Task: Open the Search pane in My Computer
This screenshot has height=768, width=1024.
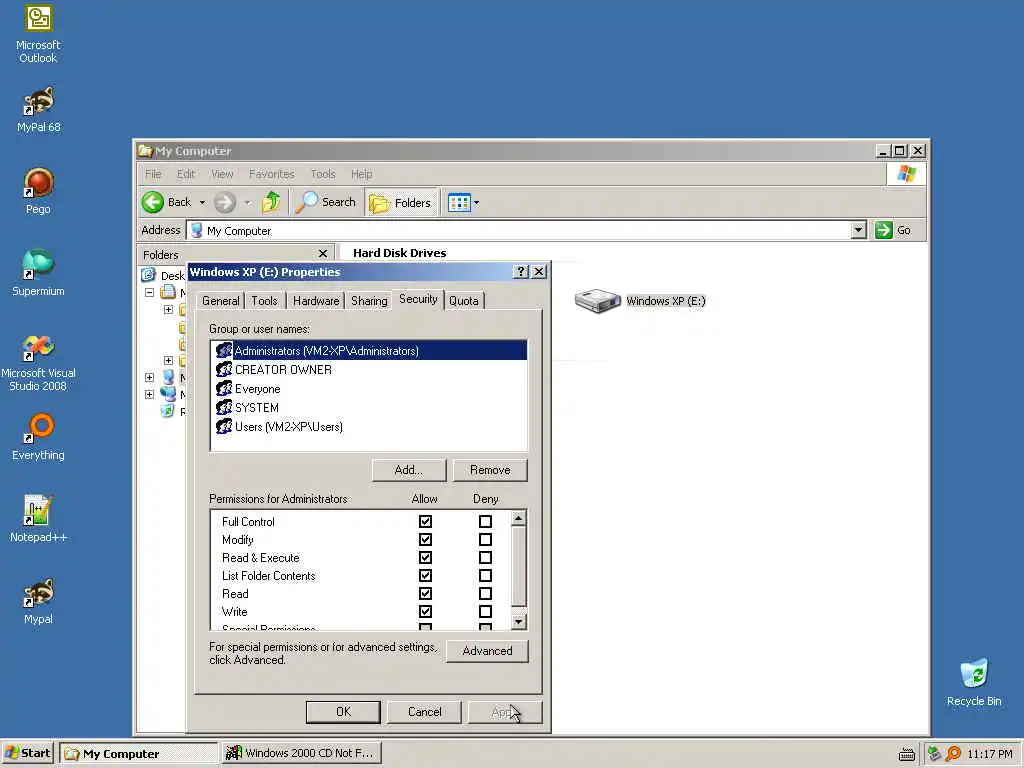Action: click(x=326, y=202)
